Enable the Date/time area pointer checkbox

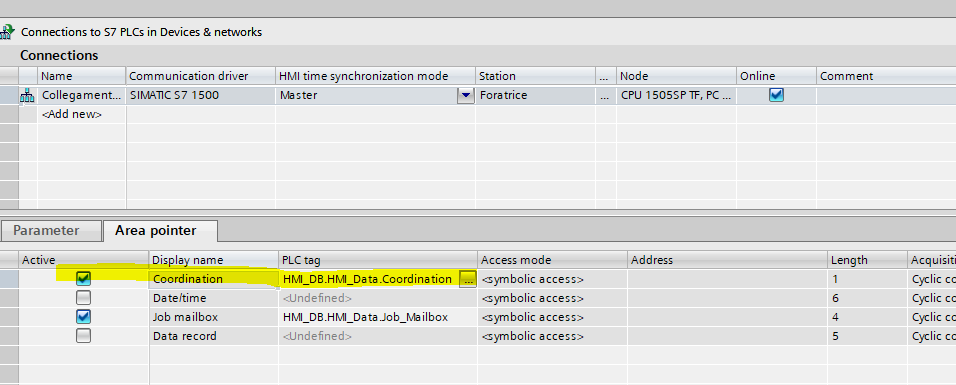(x=84, y=298)
